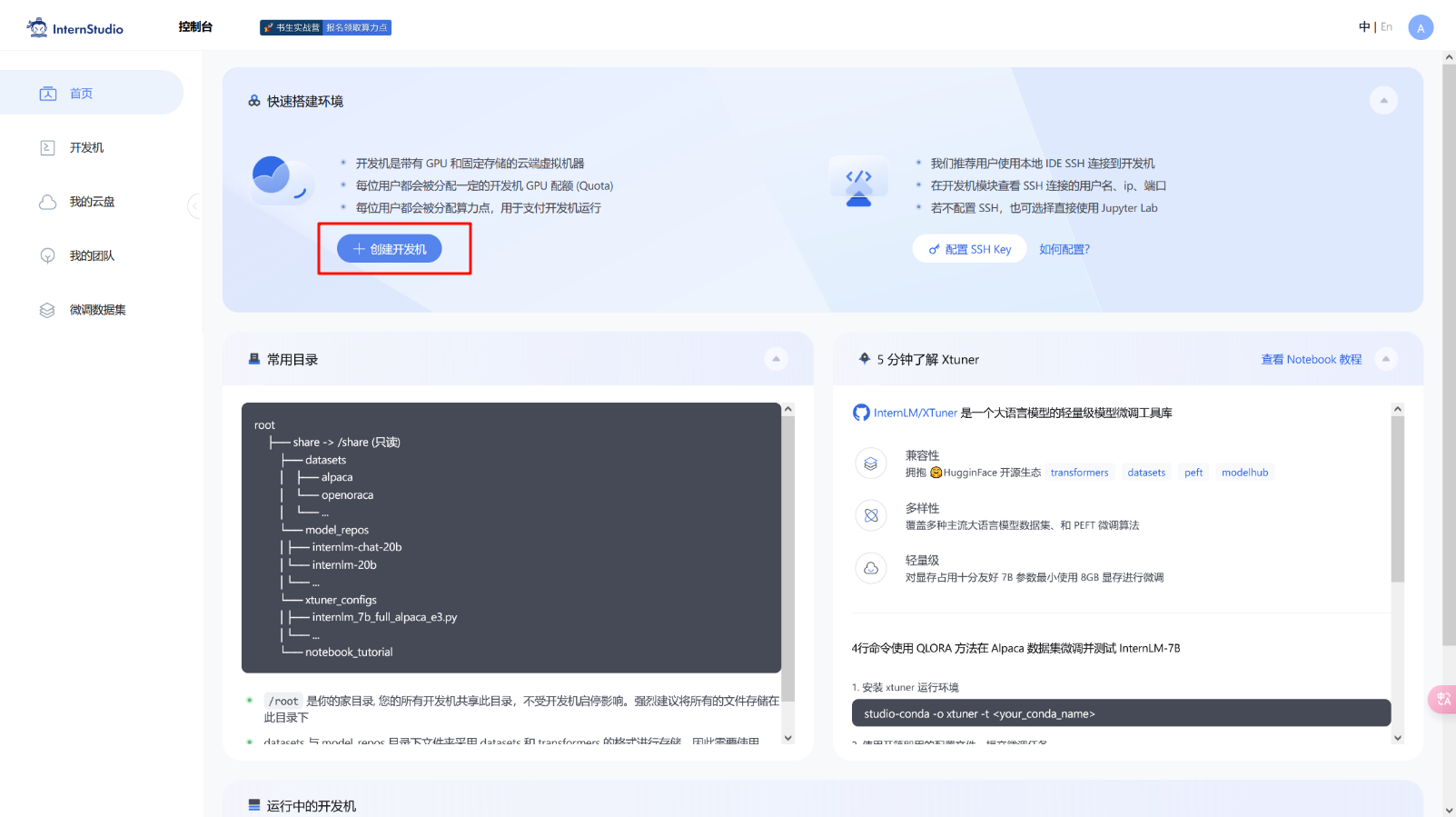Switch language to 中
The width and height of the screenshot is (1456, 817).
click(1364, 27)
